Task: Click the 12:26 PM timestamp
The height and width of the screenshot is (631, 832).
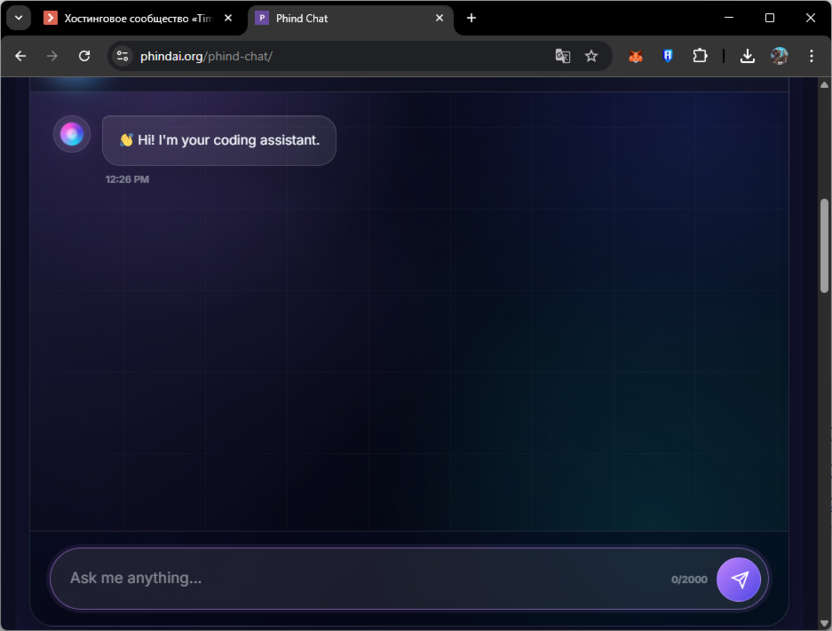Action: tap(127, 179)
